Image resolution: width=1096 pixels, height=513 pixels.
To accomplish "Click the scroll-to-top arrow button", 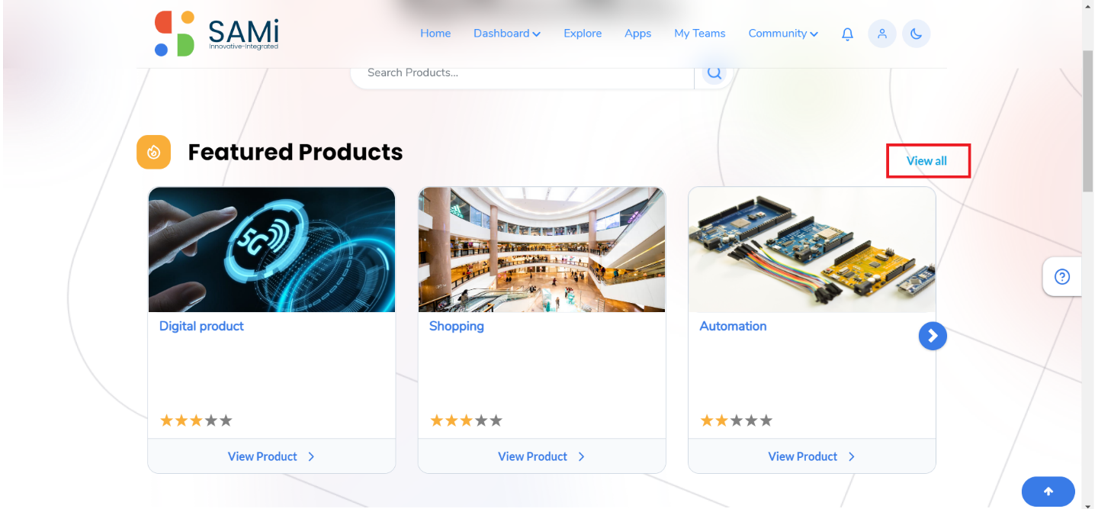I will pyautogui.click(x=1048, y=491).
